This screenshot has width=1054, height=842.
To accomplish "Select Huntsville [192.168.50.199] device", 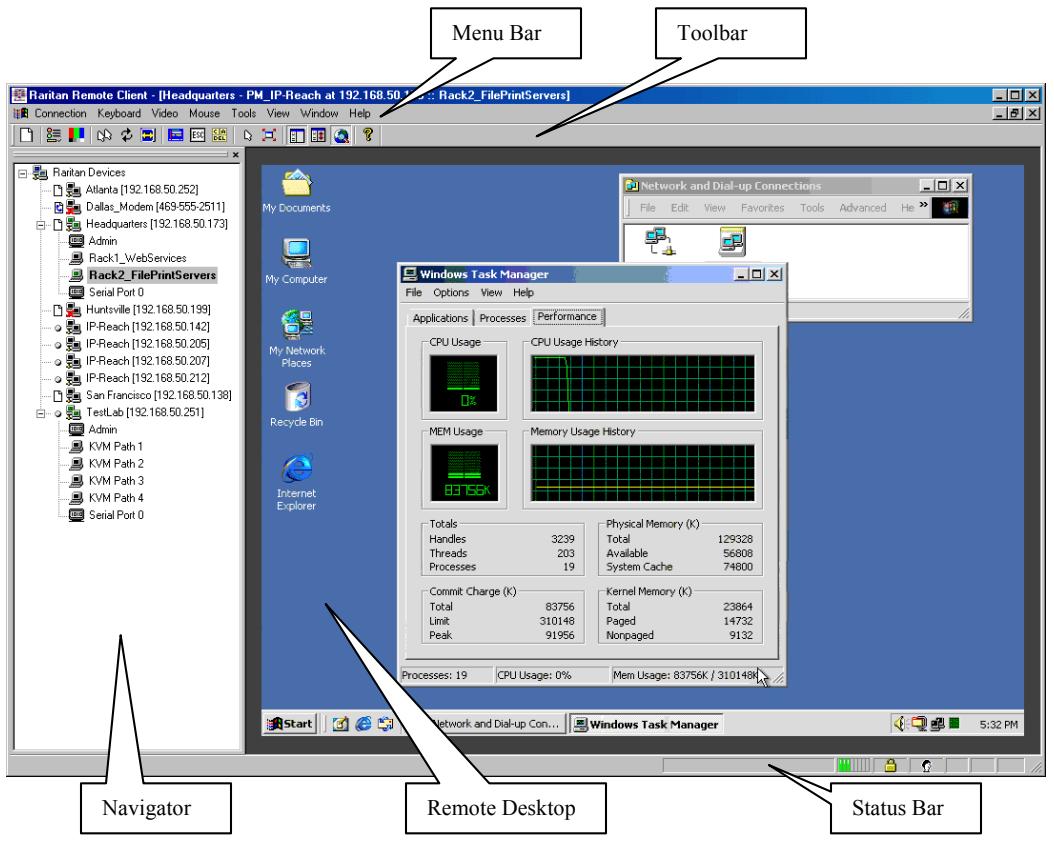I will 148,310.
